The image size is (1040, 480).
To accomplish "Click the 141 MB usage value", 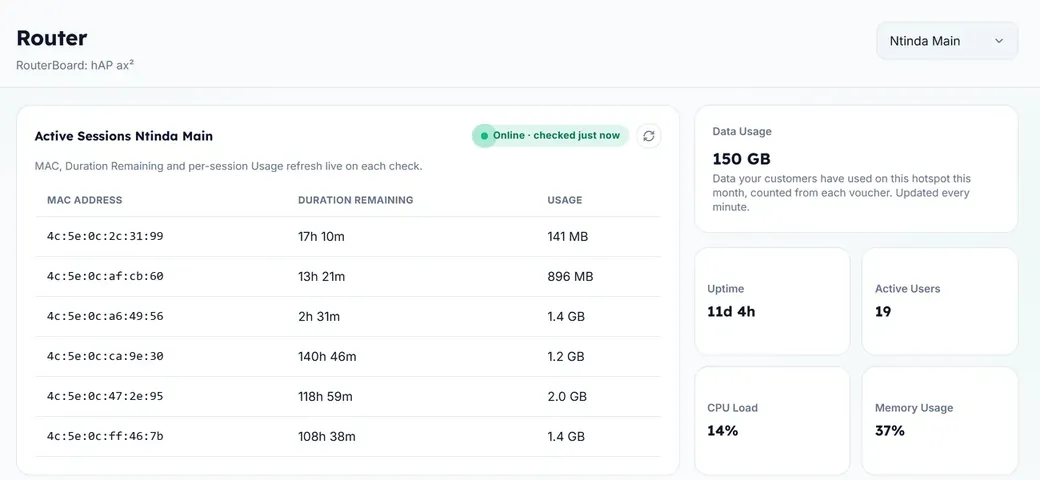I will coord(568,237).
